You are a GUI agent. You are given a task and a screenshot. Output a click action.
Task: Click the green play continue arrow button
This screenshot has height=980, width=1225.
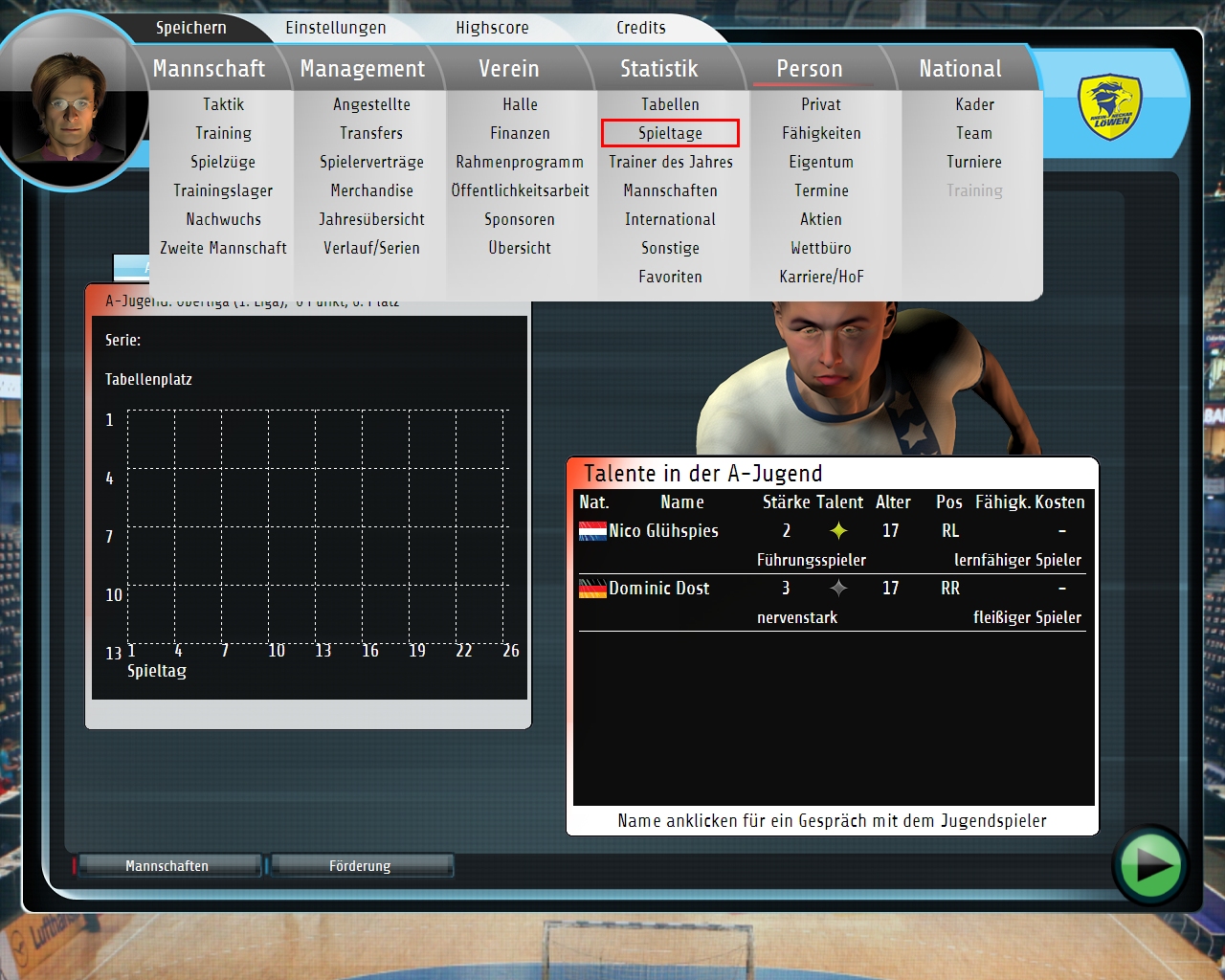click(x=1150, y=865)
